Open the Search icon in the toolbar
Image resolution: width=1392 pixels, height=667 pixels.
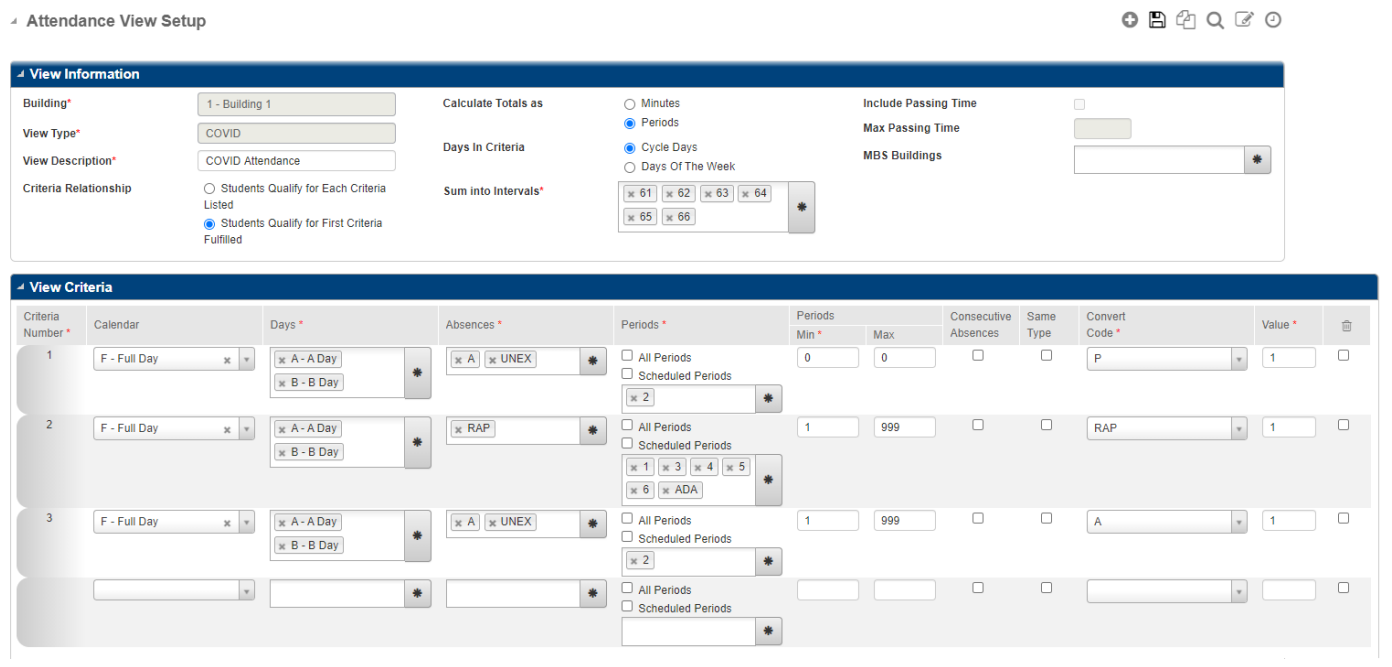(1214, 19)
